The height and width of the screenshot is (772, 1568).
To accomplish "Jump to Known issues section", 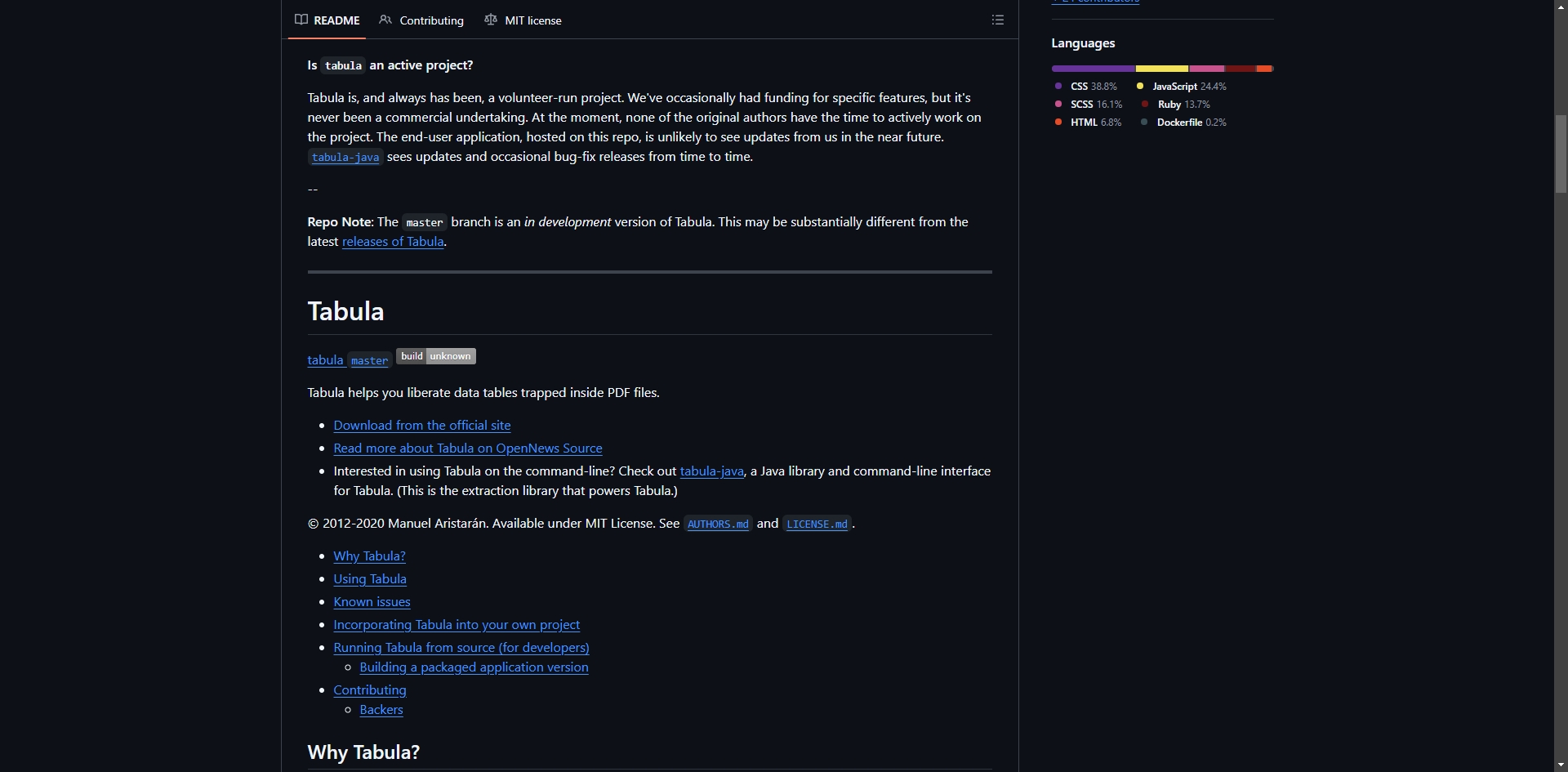I will coord(372,602).
